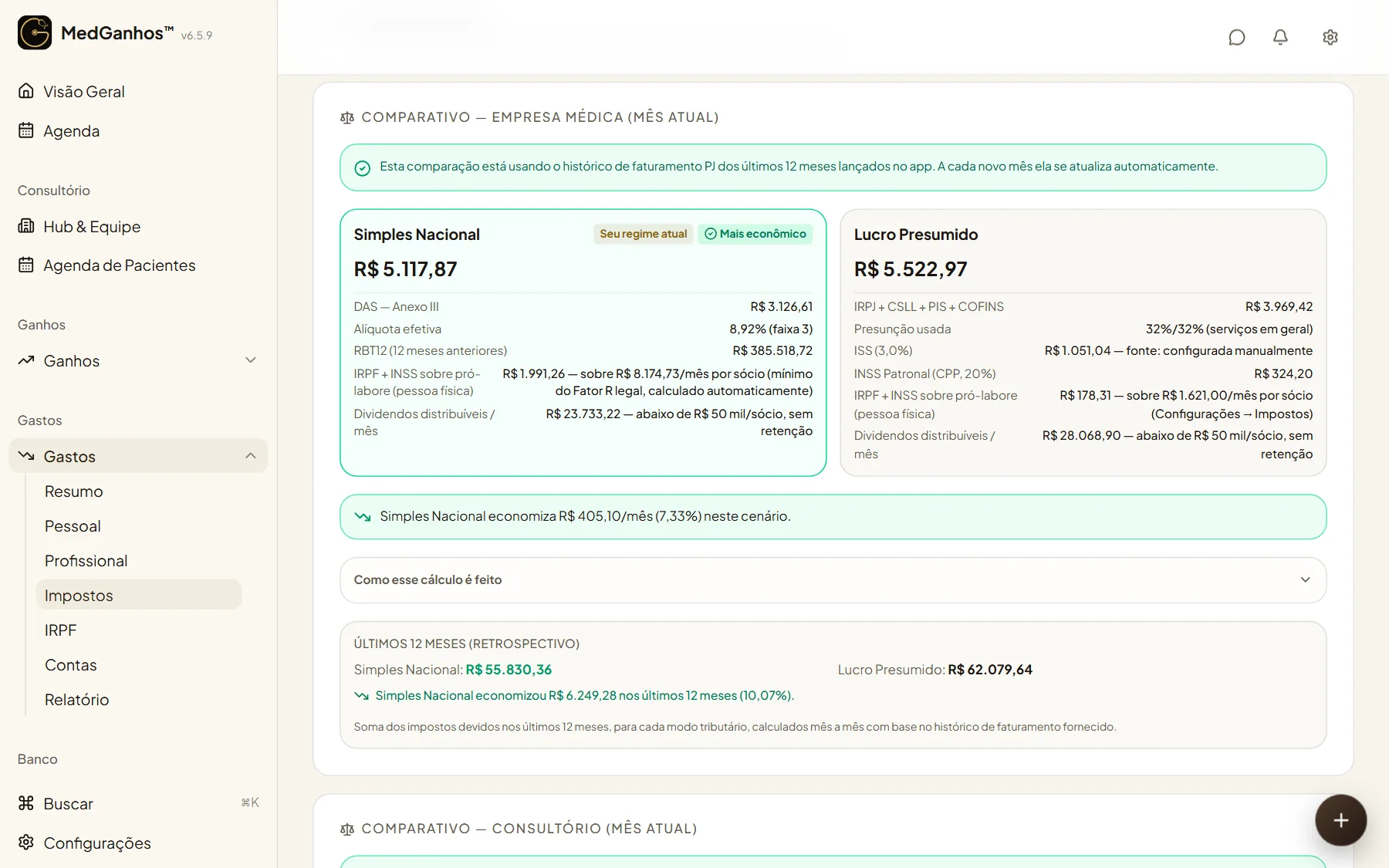Click the Buscar command icon
The width and height of the screenshot is (1389, 868).
[26, 803]
